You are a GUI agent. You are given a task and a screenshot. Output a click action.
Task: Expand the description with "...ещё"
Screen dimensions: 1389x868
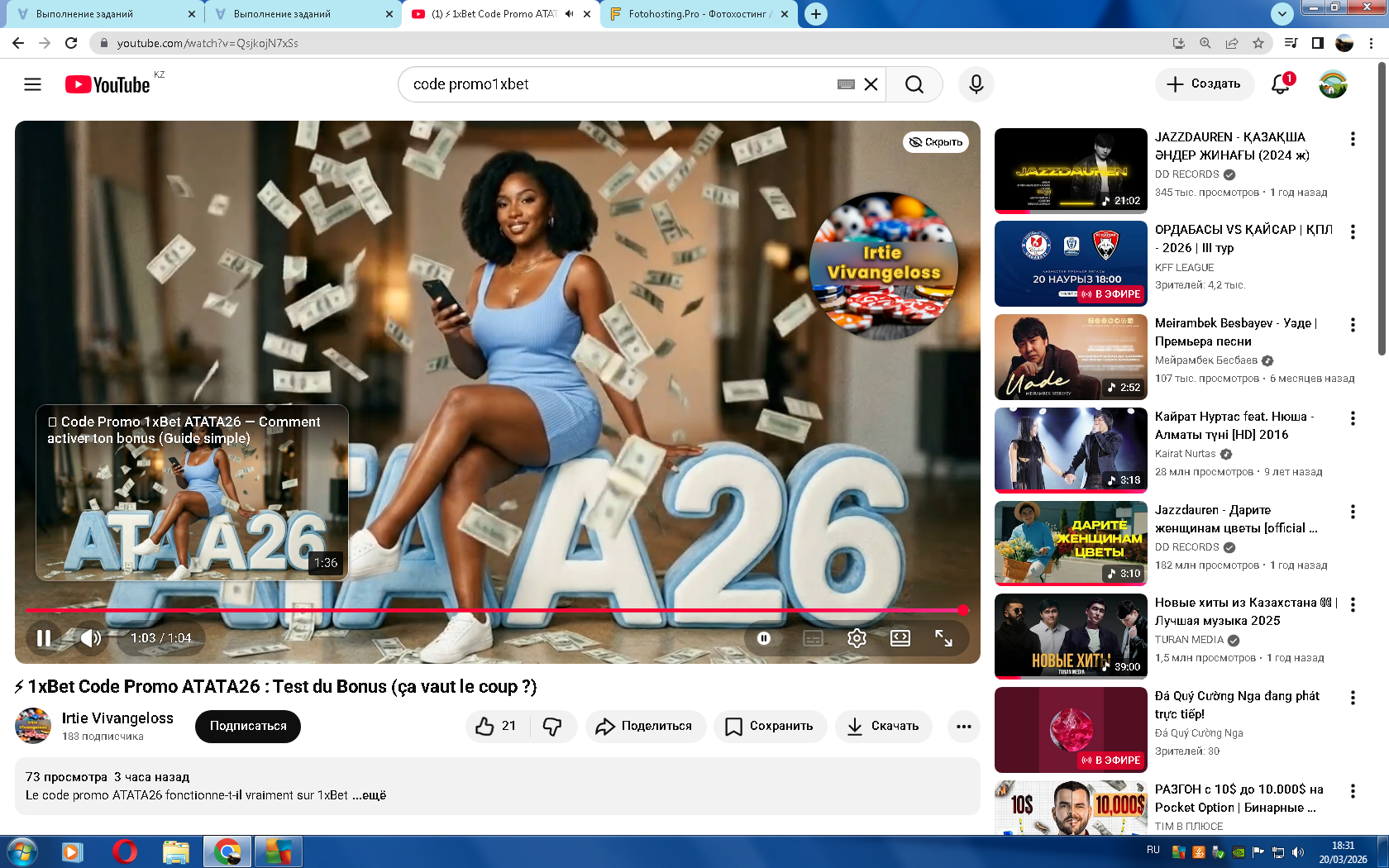(374, 795)
